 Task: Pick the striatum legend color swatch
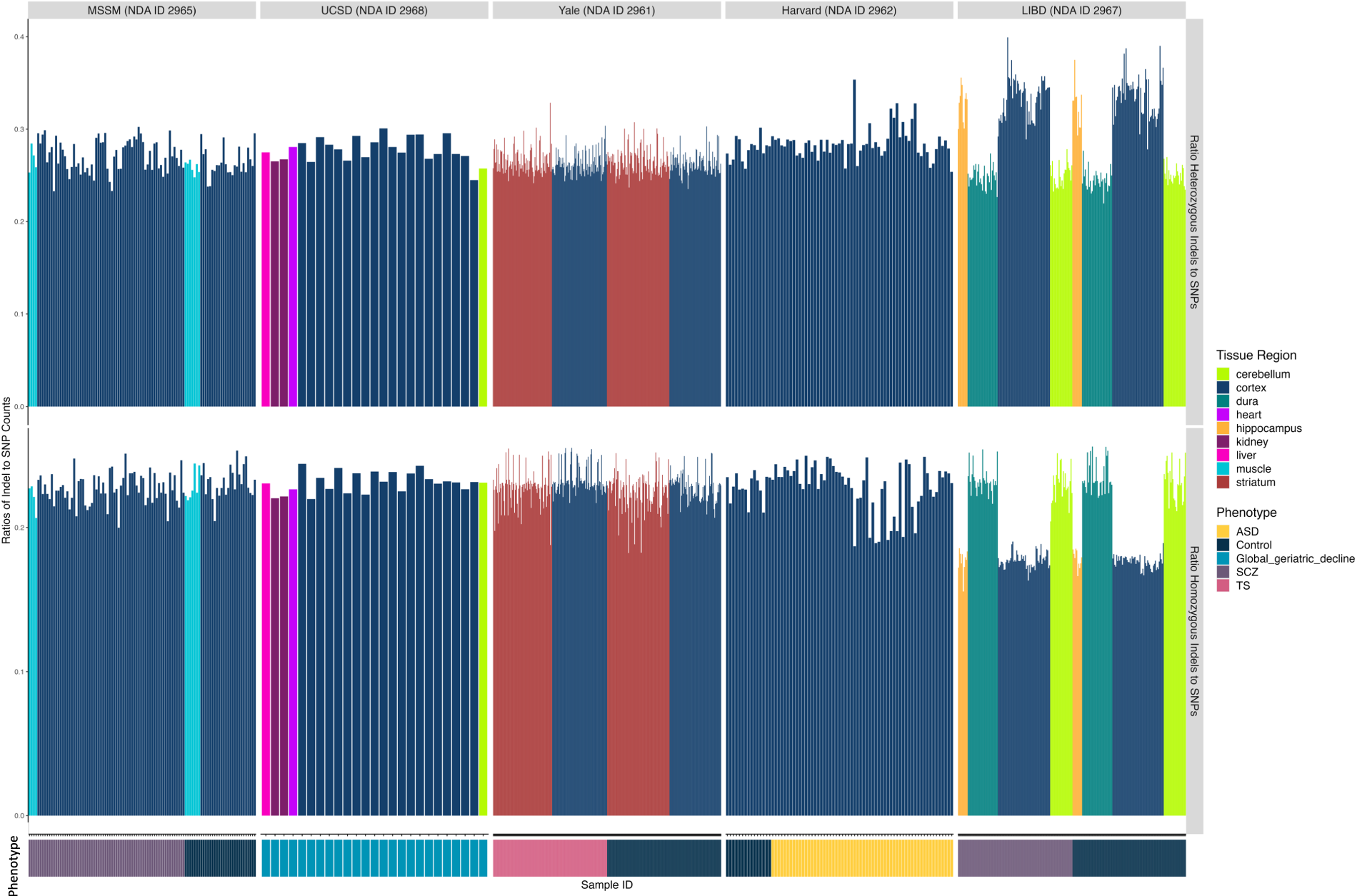(x=1223, y=483)
